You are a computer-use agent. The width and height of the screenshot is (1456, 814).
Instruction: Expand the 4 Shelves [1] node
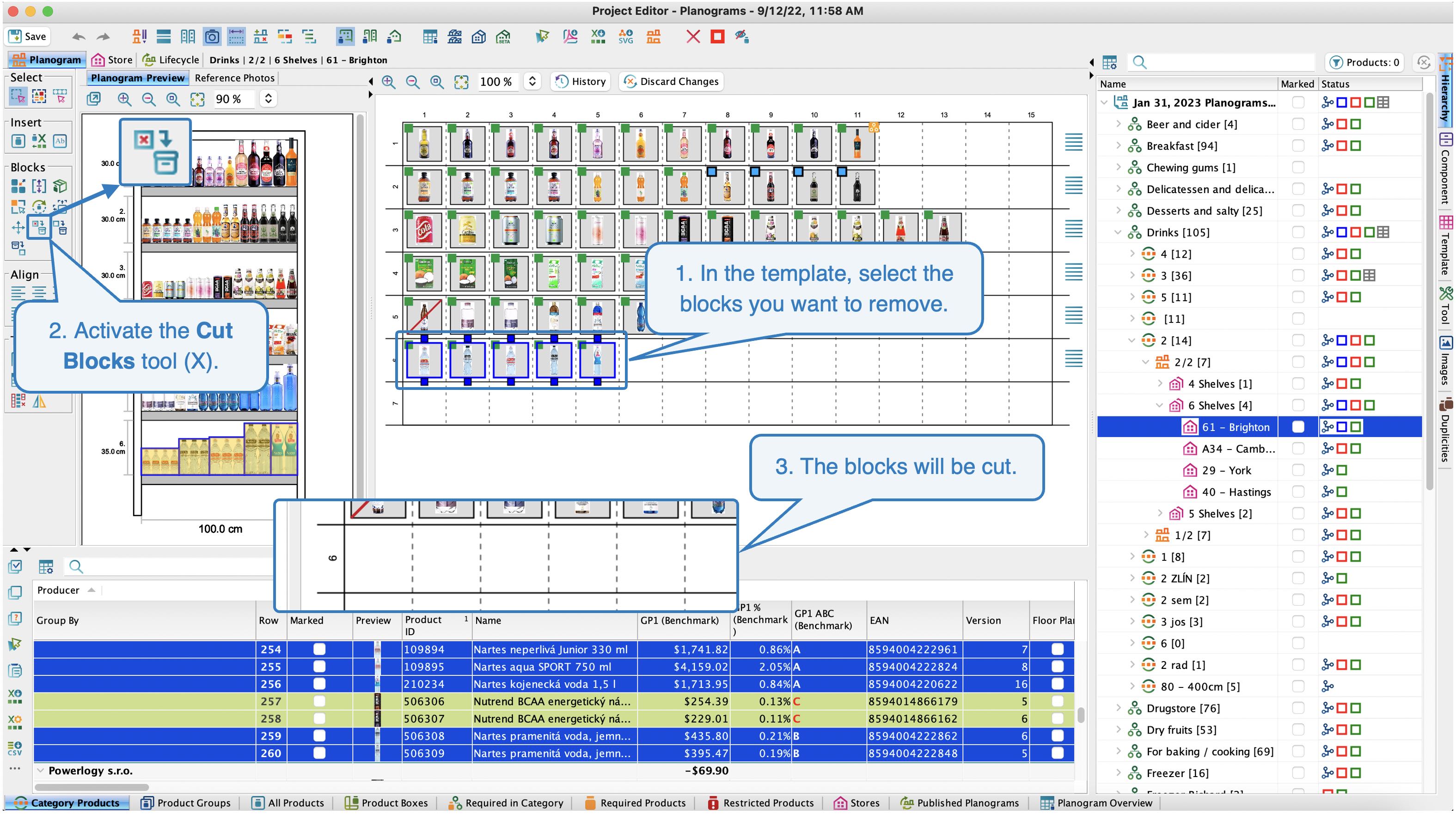coord(1160,383)
